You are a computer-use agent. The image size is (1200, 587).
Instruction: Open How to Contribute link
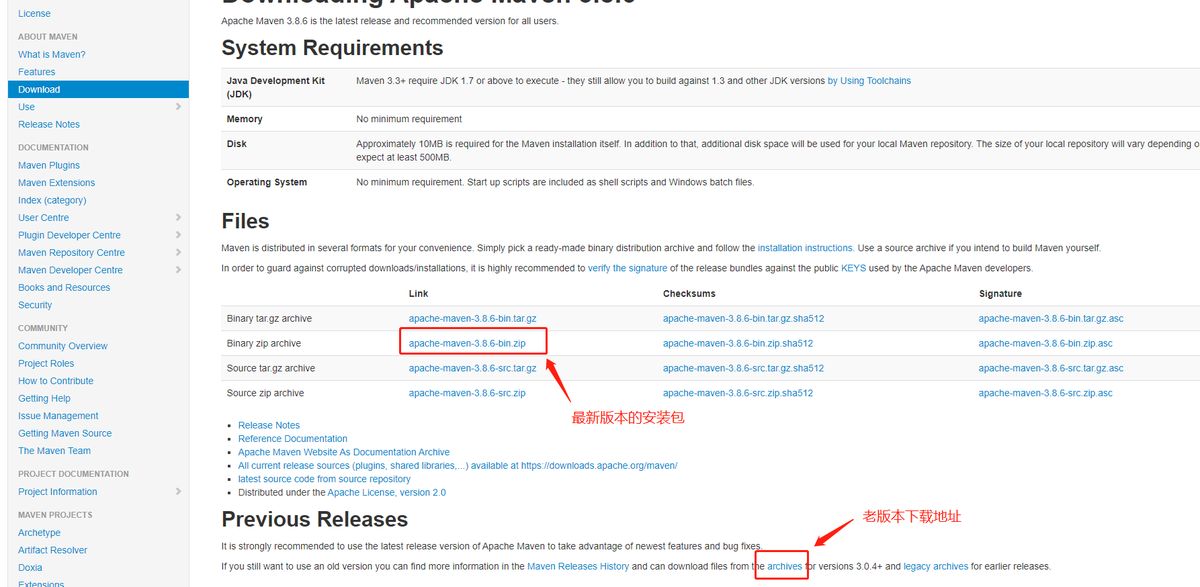[56, 381]
